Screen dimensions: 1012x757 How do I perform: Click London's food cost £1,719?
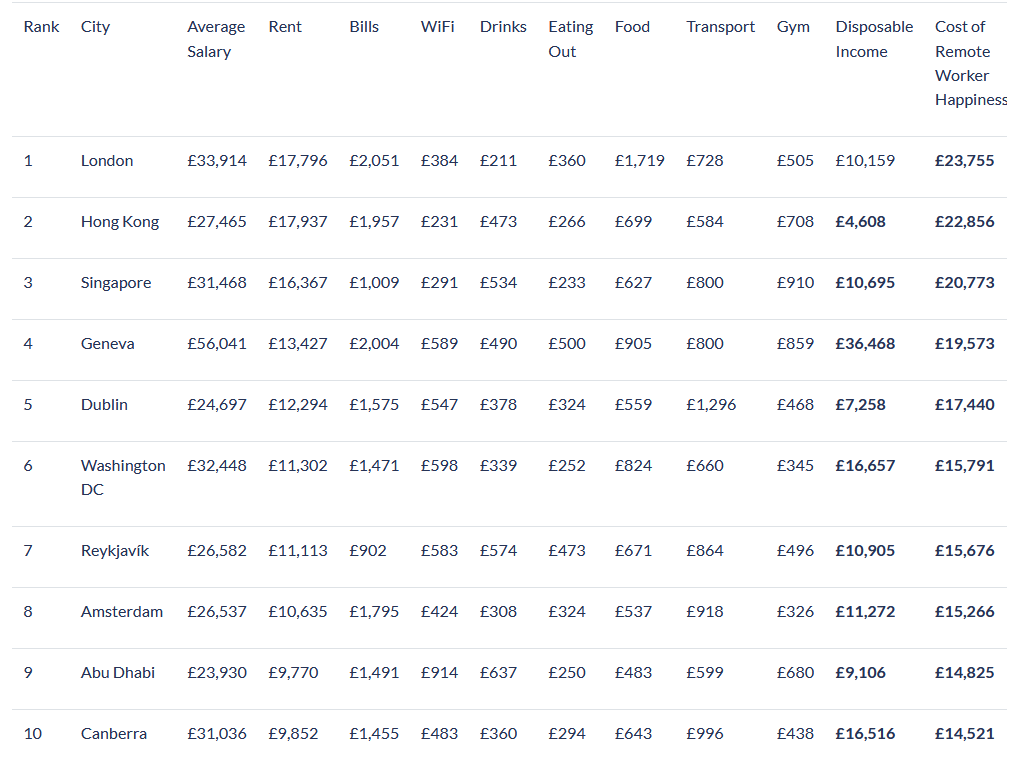click(x=639, y=160)
